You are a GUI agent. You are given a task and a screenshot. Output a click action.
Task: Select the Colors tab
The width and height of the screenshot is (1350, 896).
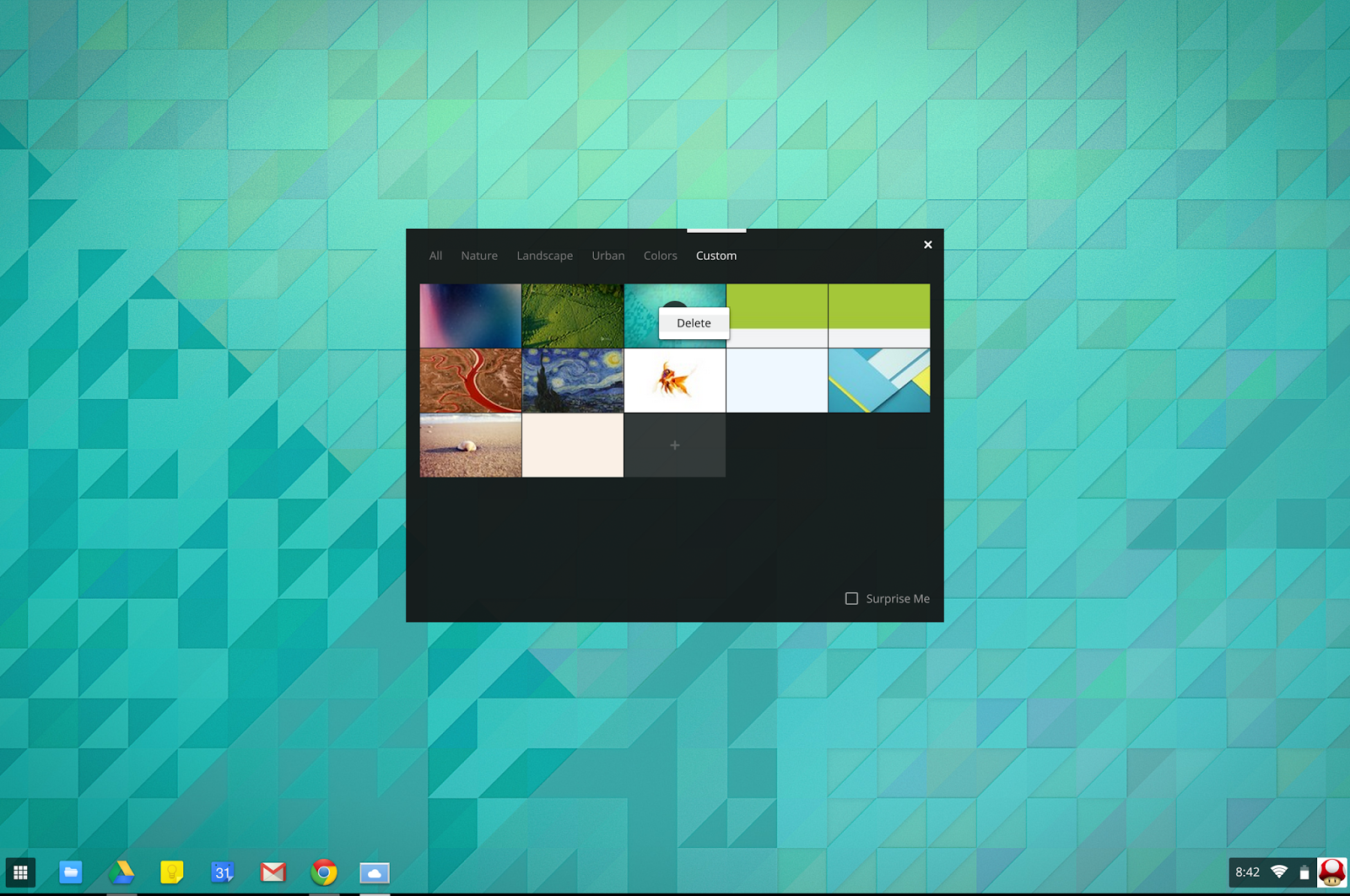coord(660,256)
